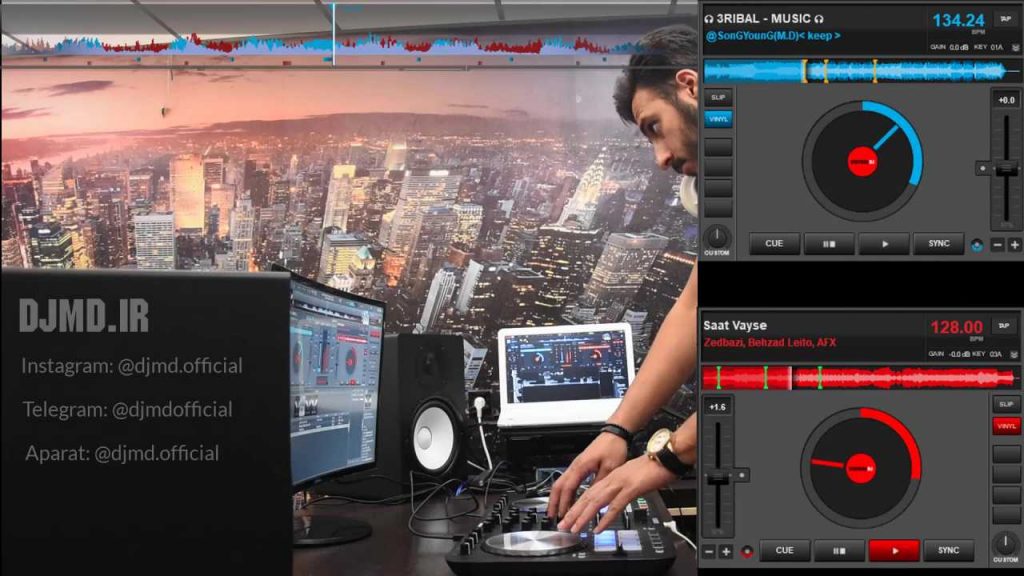1024x576 pixels.
Task: Click the pause/stutter button on red deck
Action: click(839, 551)
